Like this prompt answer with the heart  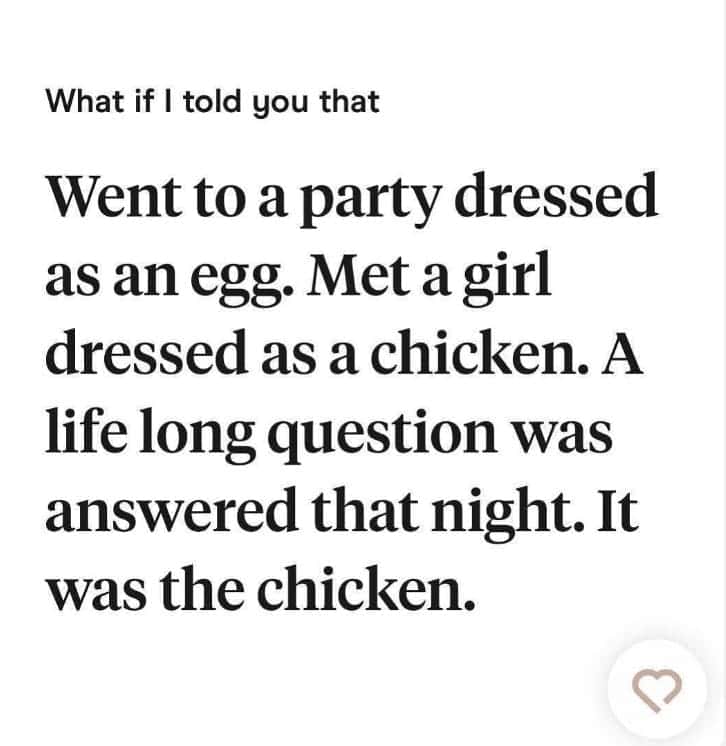(657, 689)
